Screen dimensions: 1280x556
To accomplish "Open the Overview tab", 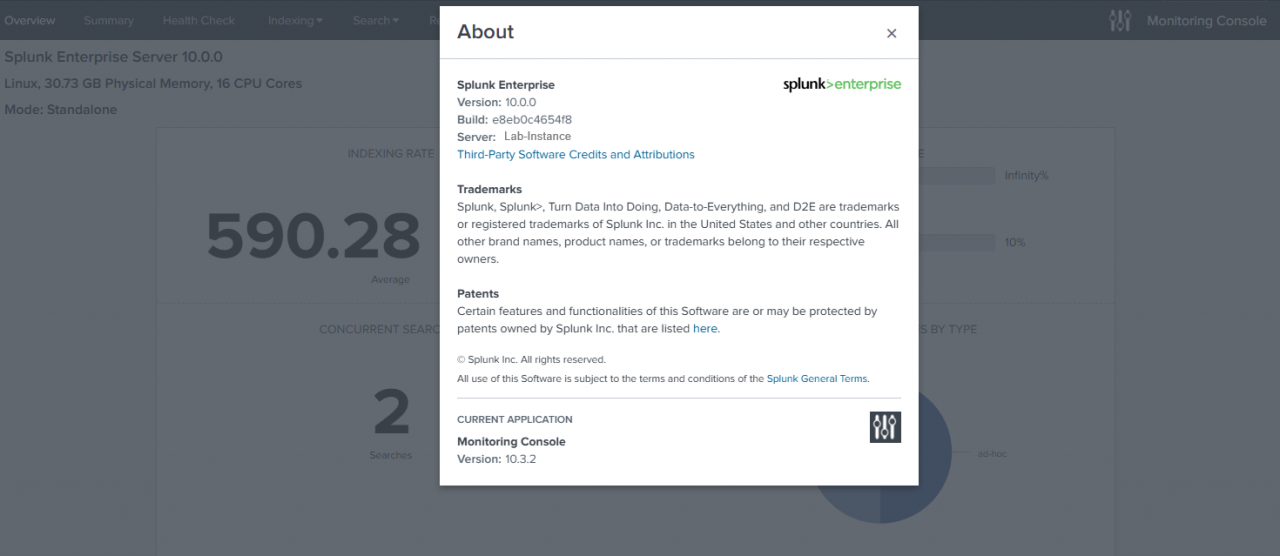I will point(29,20).
